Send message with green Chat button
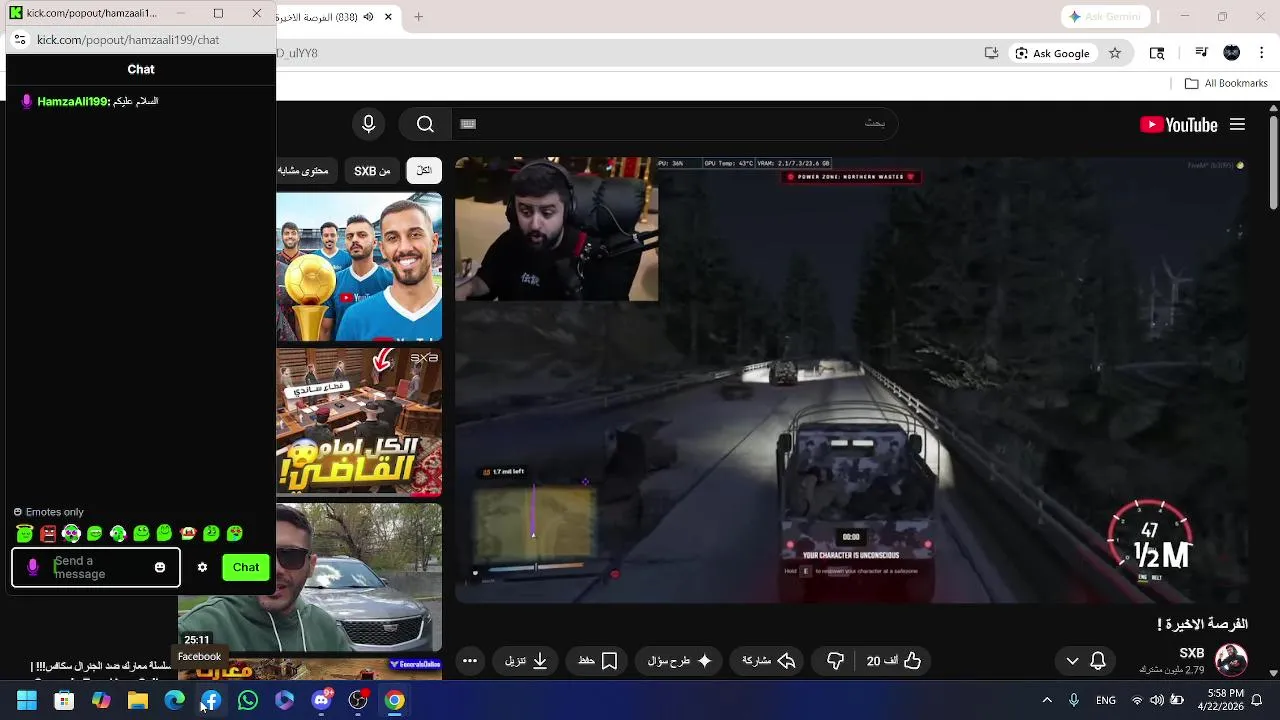 pyautogui.click(x=246, y=567)
